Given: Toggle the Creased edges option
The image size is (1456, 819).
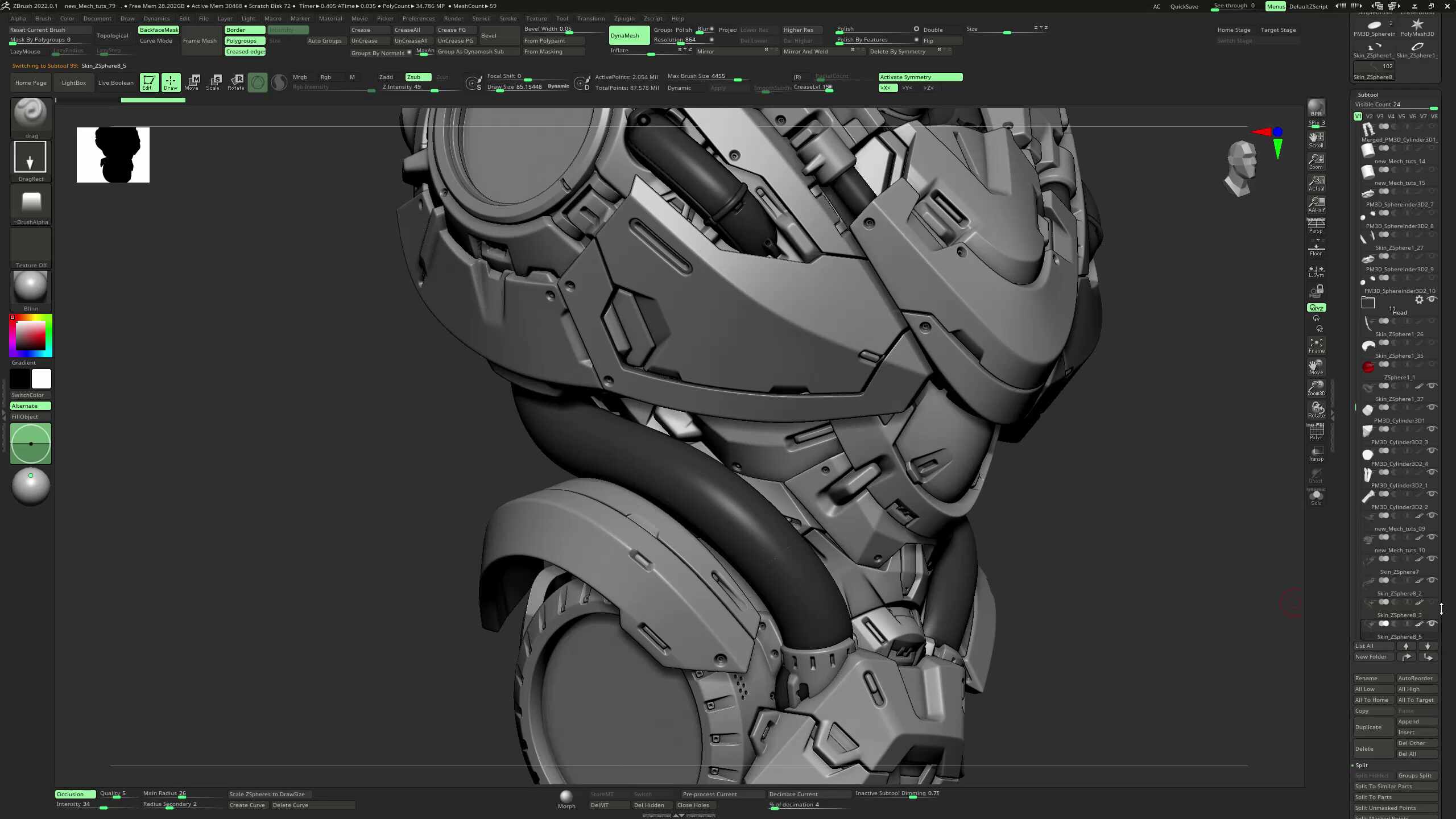Looking at the screenshot, I should (245, 52).
